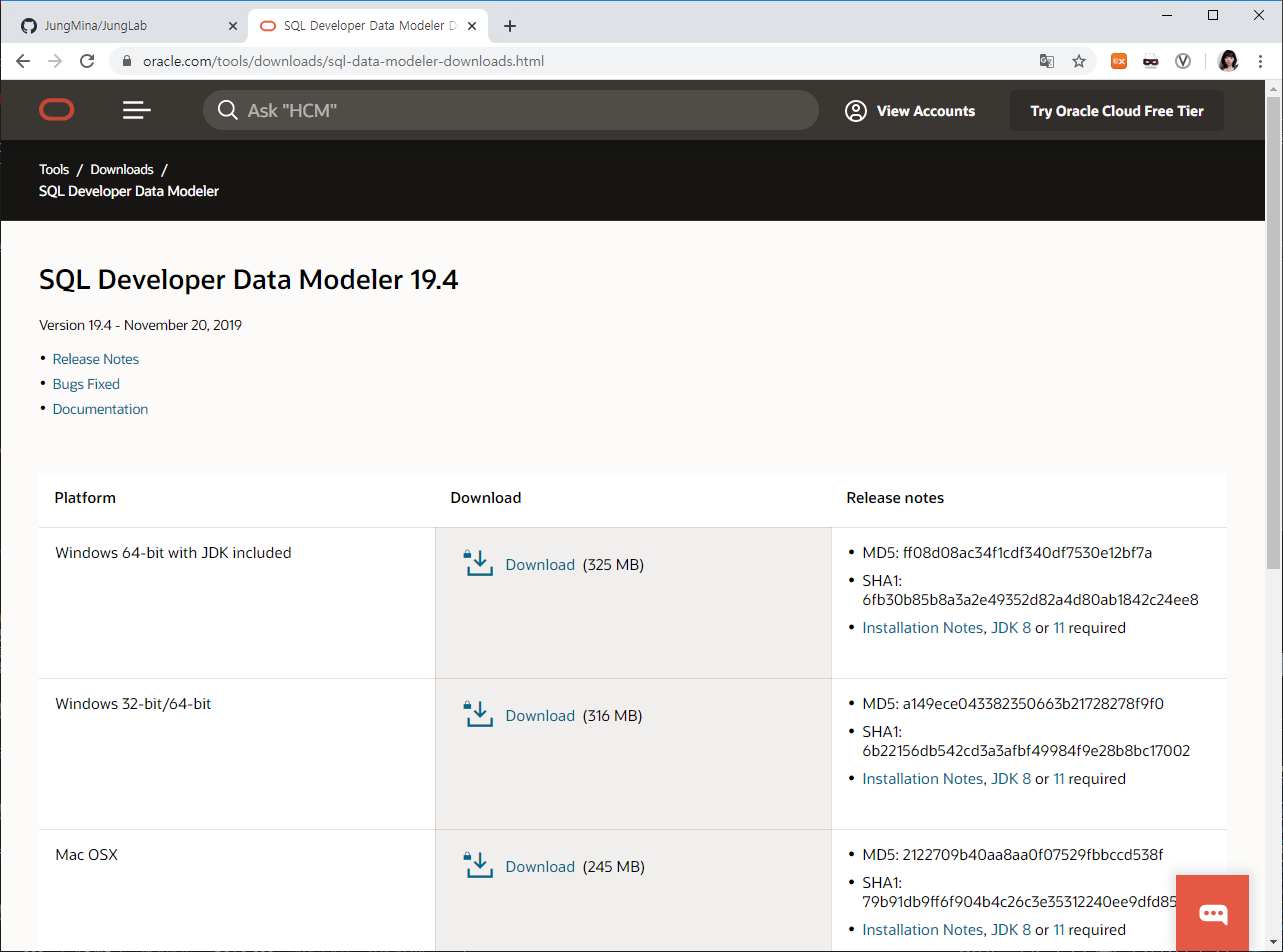Click the Release notes column header
The height and width of the screenshot is (952, 1283).
pos(895,497)
